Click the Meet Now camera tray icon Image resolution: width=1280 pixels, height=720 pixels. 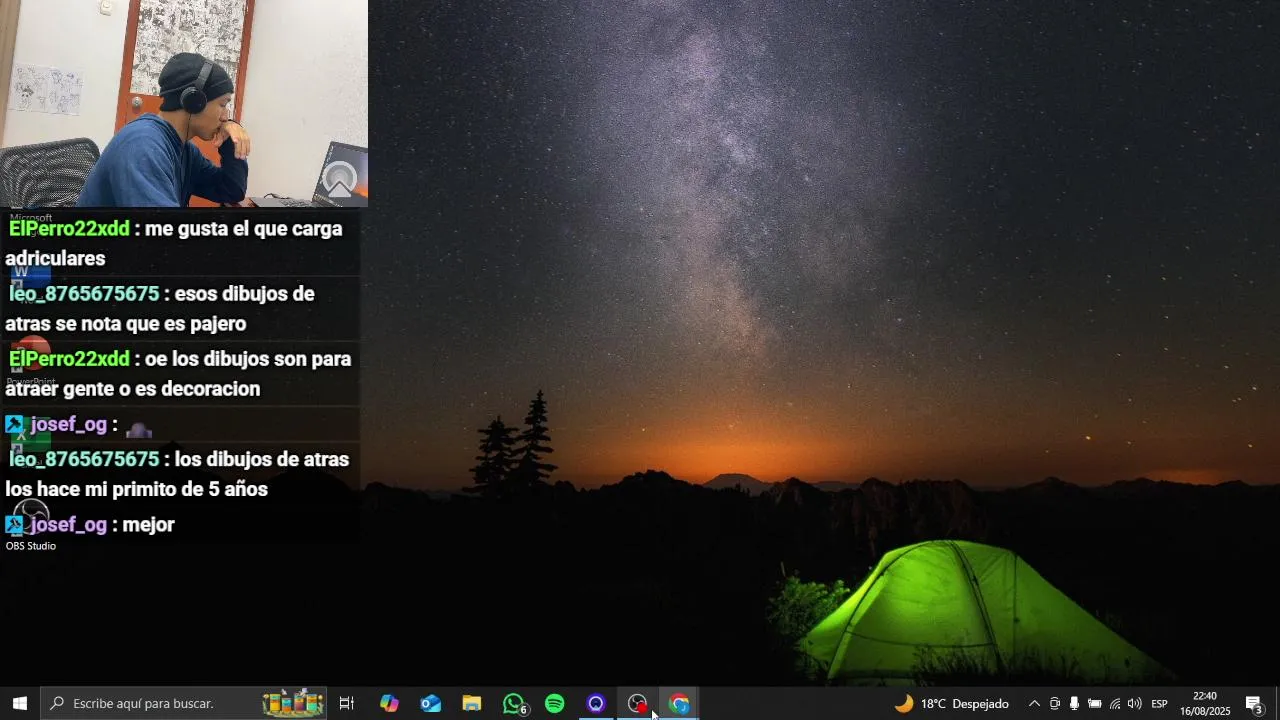(1054, 703)
